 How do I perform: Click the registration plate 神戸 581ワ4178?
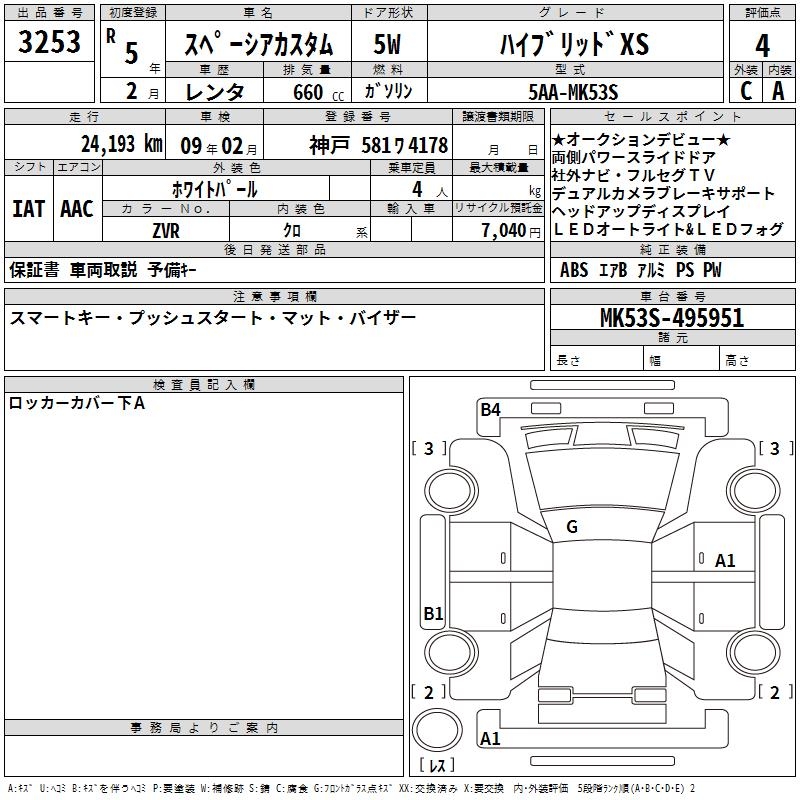tap(379, 146)
